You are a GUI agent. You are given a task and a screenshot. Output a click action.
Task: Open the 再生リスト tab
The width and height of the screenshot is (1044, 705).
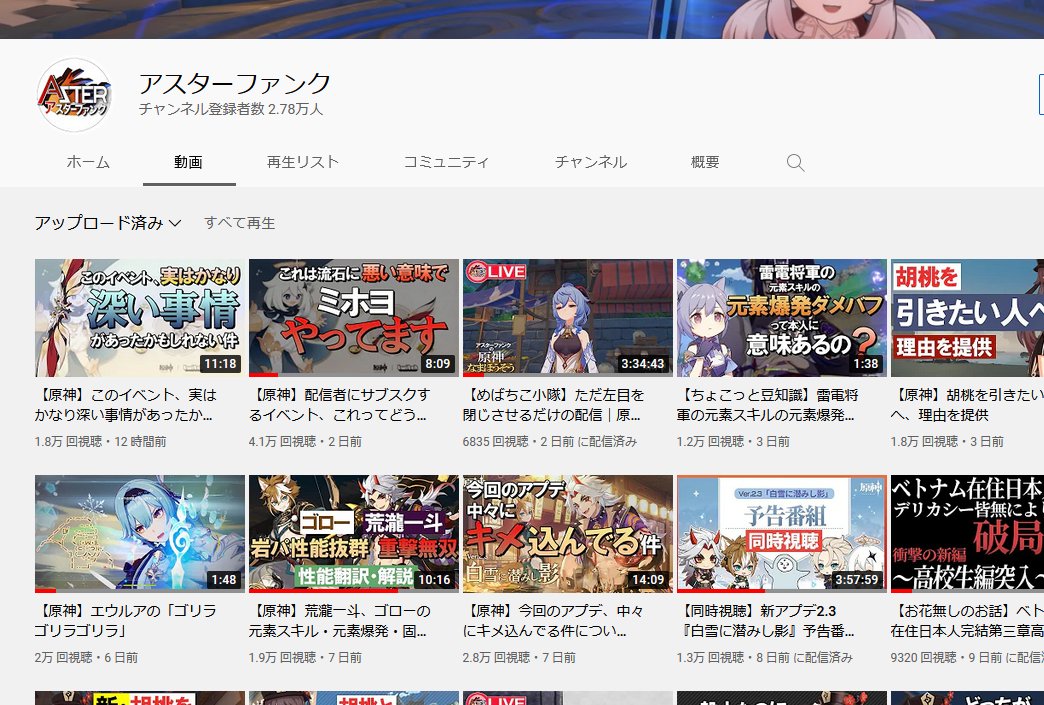coord(303,162)
